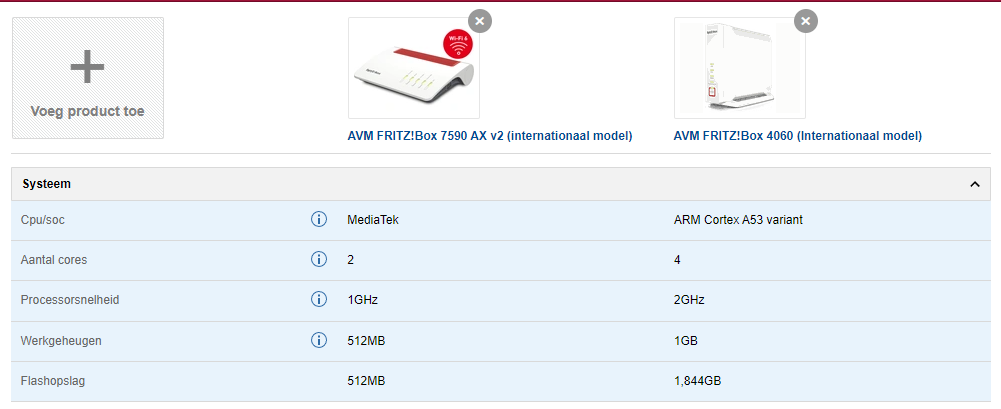
Task: Click the FRITZ!Box 4060 product image
Action: [739, 68]
